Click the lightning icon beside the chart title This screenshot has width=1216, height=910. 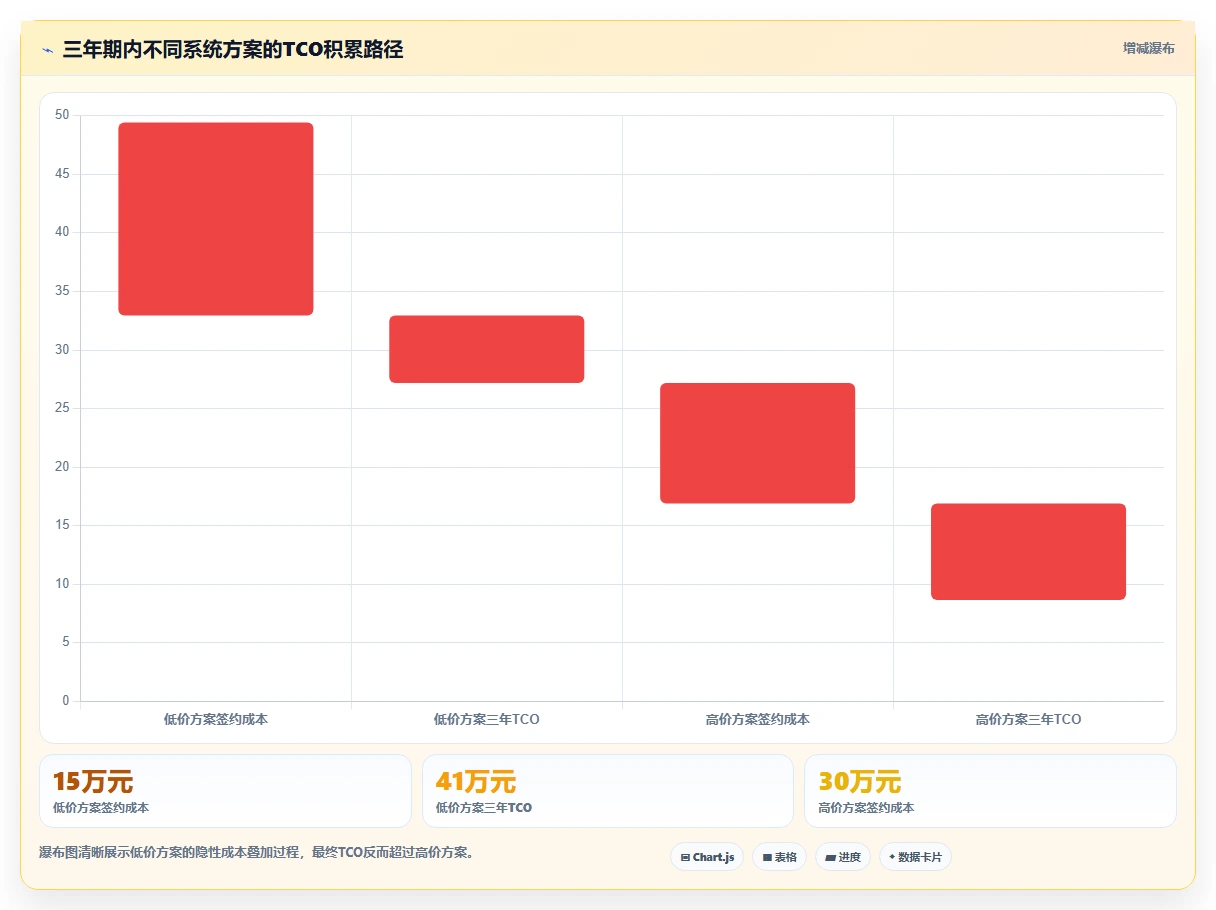click(47, 49)
